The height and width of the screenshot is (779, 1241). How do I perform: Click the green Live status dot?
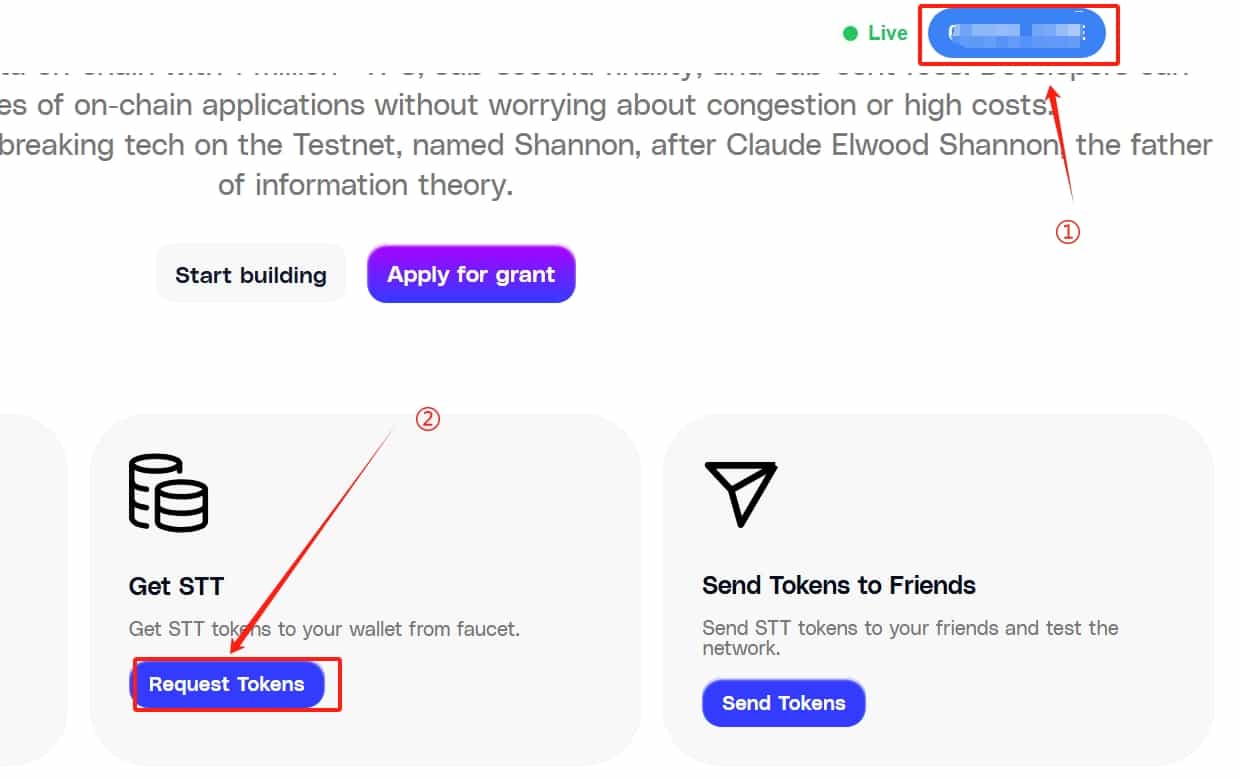click(850, 33)
